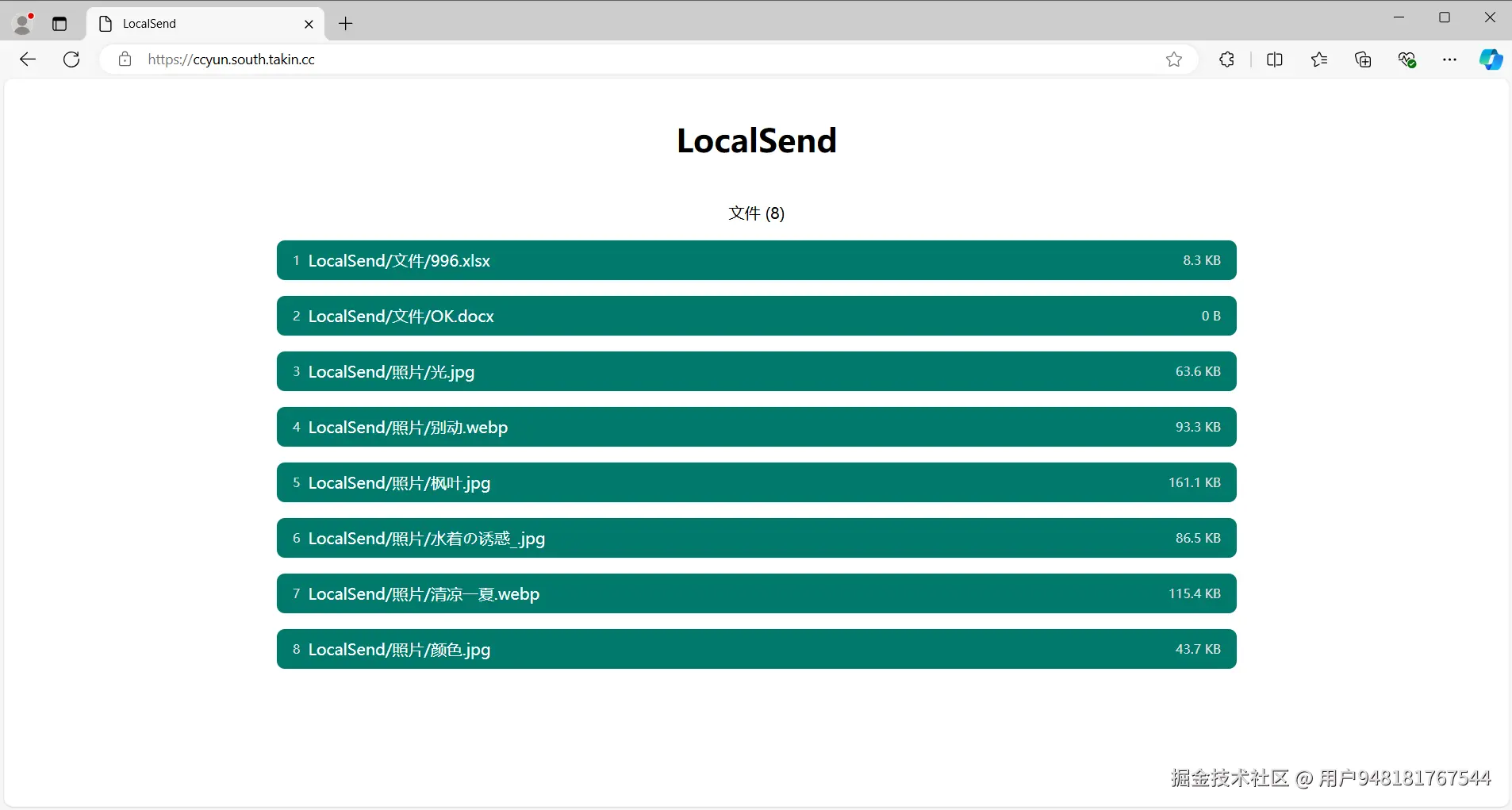Open Browser essentials heart icon
This screenshot has height=810, width=1512.
pos(1407,60)
